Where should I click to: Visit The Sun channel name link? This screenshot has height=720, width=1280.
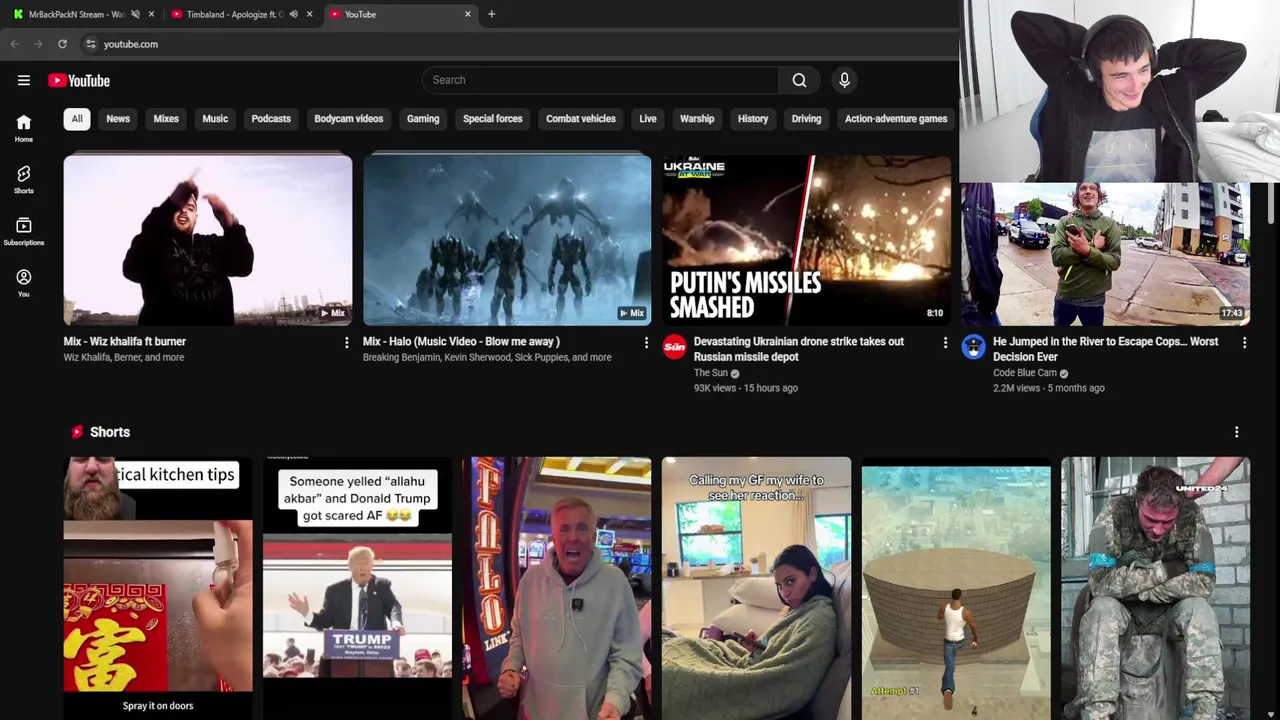click(711, 373)
